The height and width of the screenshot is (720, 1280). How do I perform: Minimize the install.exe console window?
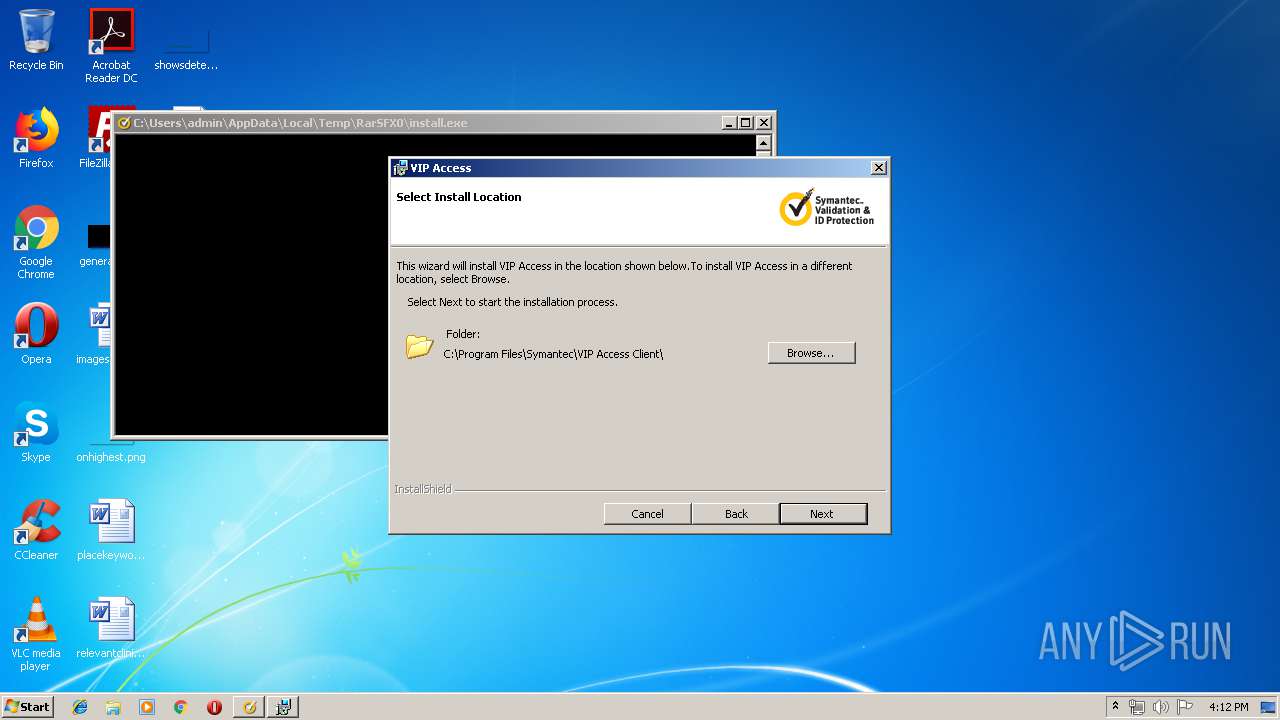(729, 123)
